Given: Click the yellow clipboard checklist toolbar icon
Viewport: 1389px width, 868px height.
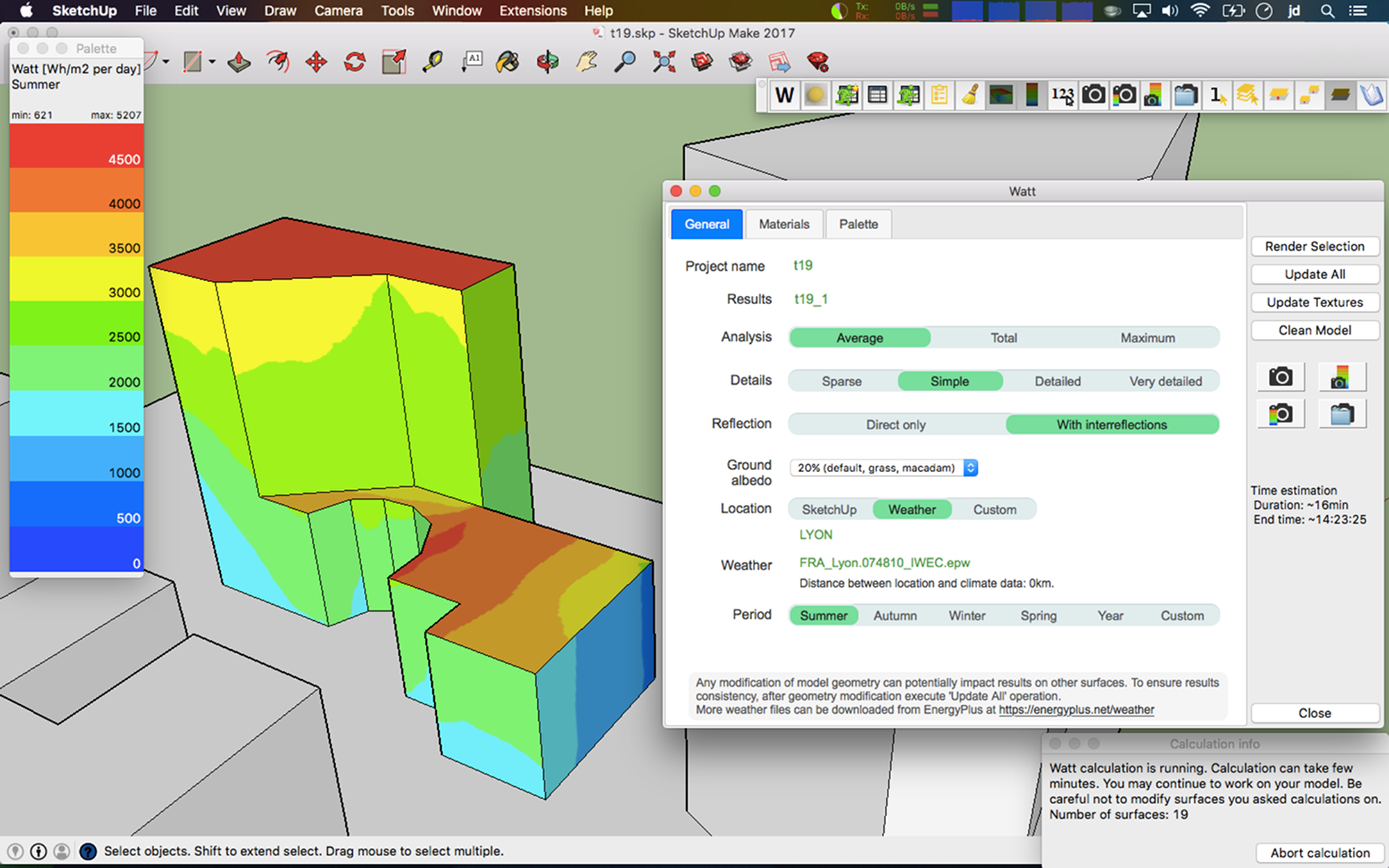Looking at the screenshot, I should click(939, 95).
